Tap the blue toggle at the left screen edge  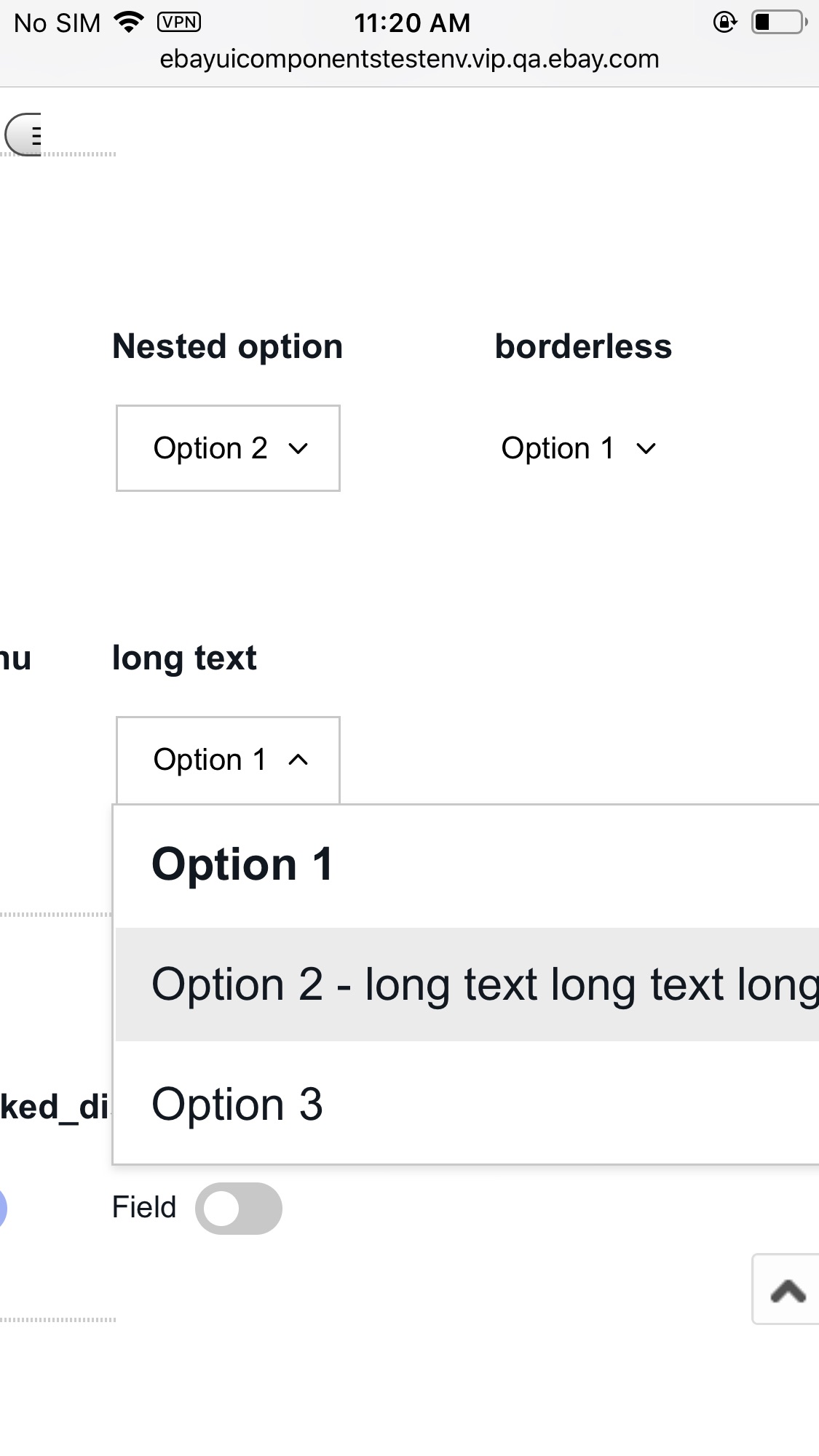click(4, 1205)
